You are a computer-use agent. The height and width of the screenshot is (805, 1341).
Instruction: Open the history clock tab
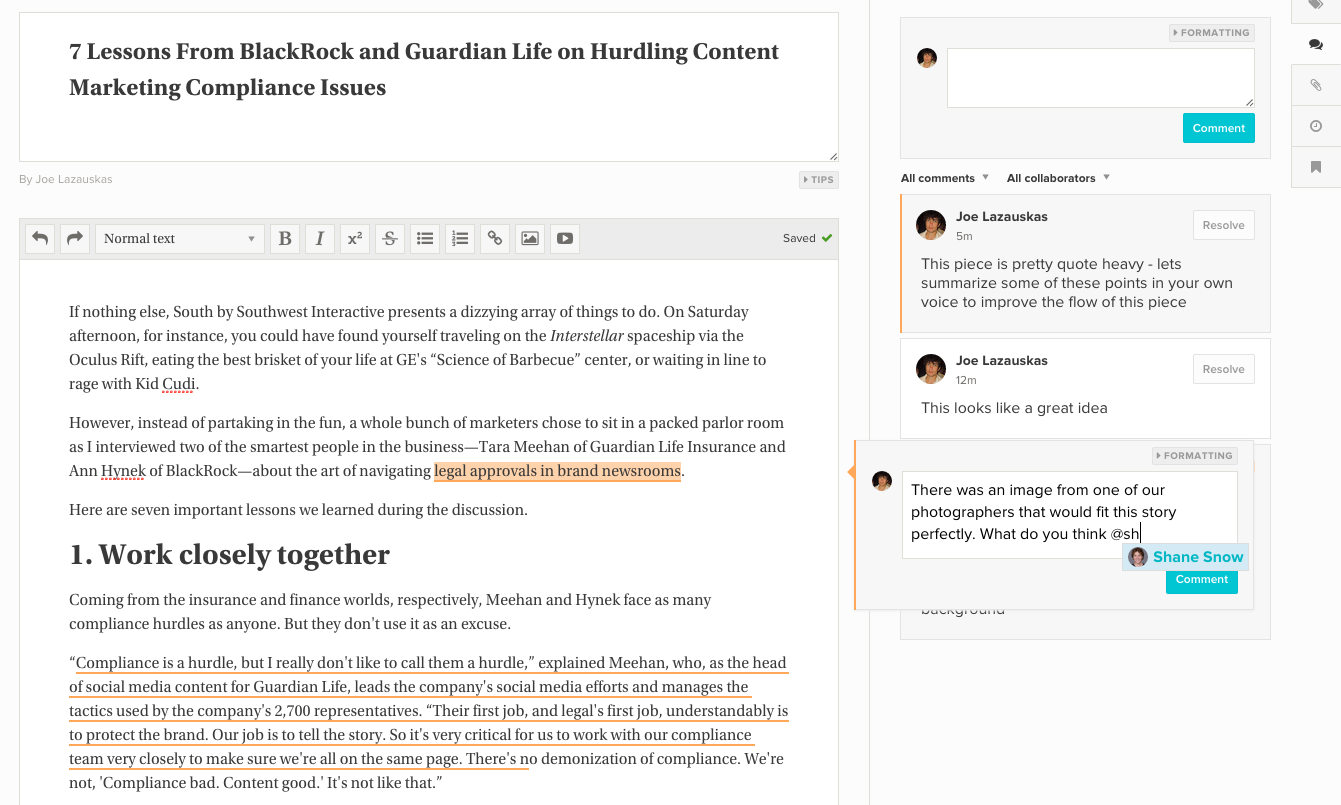click(1316, 127)
